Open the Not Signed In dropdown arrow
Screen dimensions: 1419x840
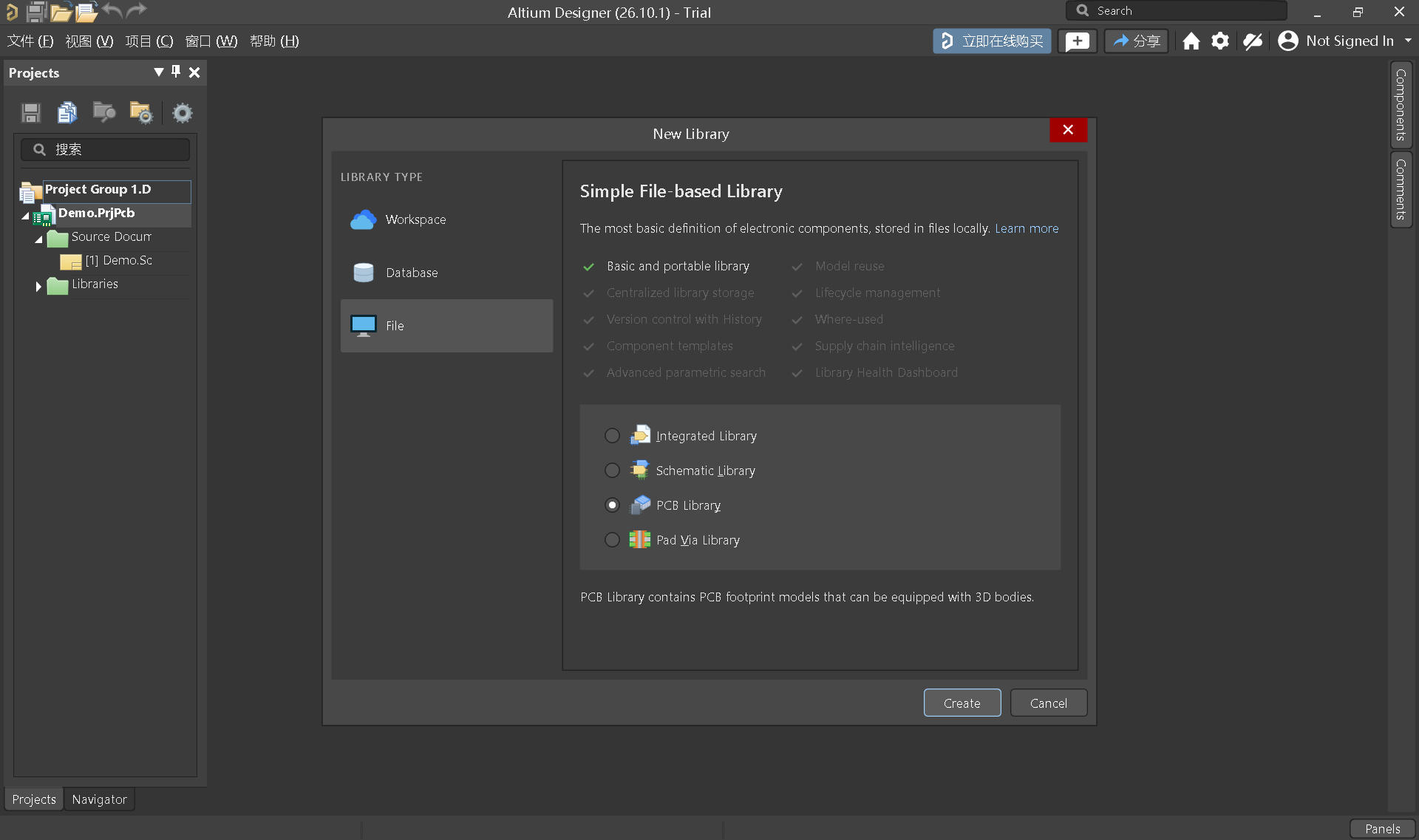1408,41
